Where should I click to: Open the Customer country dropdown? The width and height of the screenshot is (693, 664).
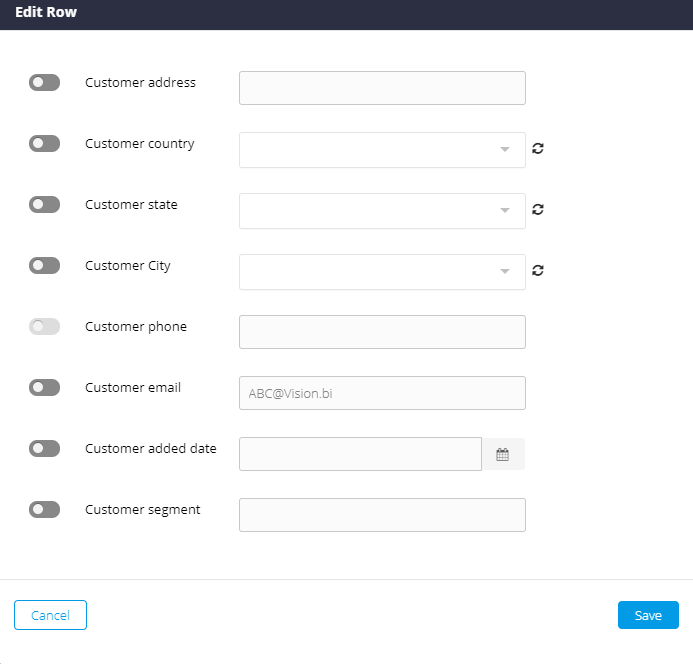click(382, 150)
